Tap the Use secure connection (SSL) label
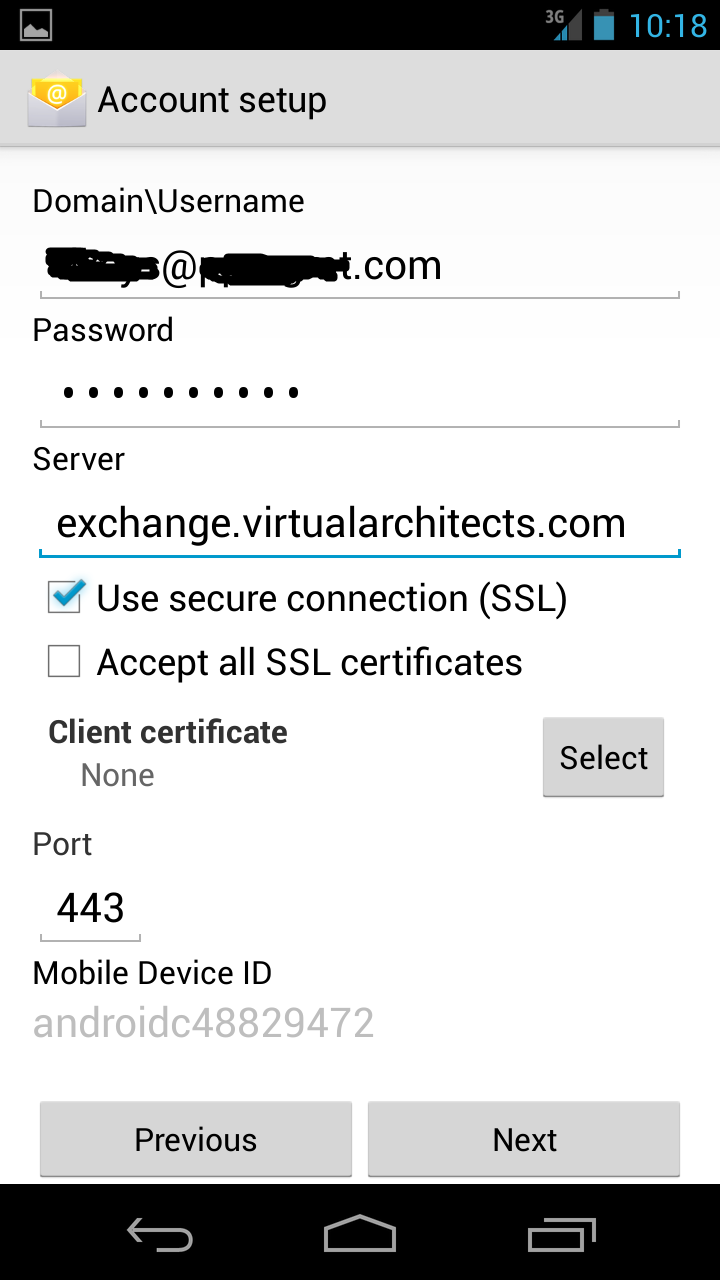 point(332,598)
